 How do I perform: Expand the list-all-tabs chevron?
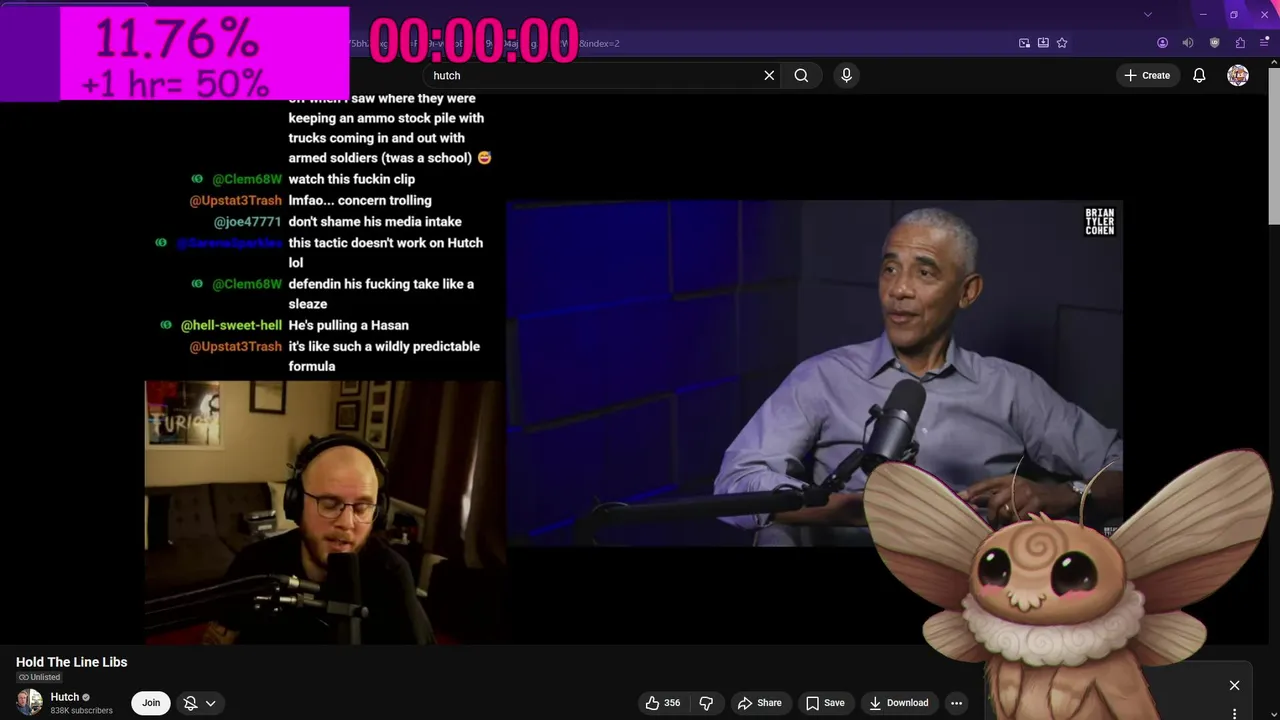(x=1148, y=14)
